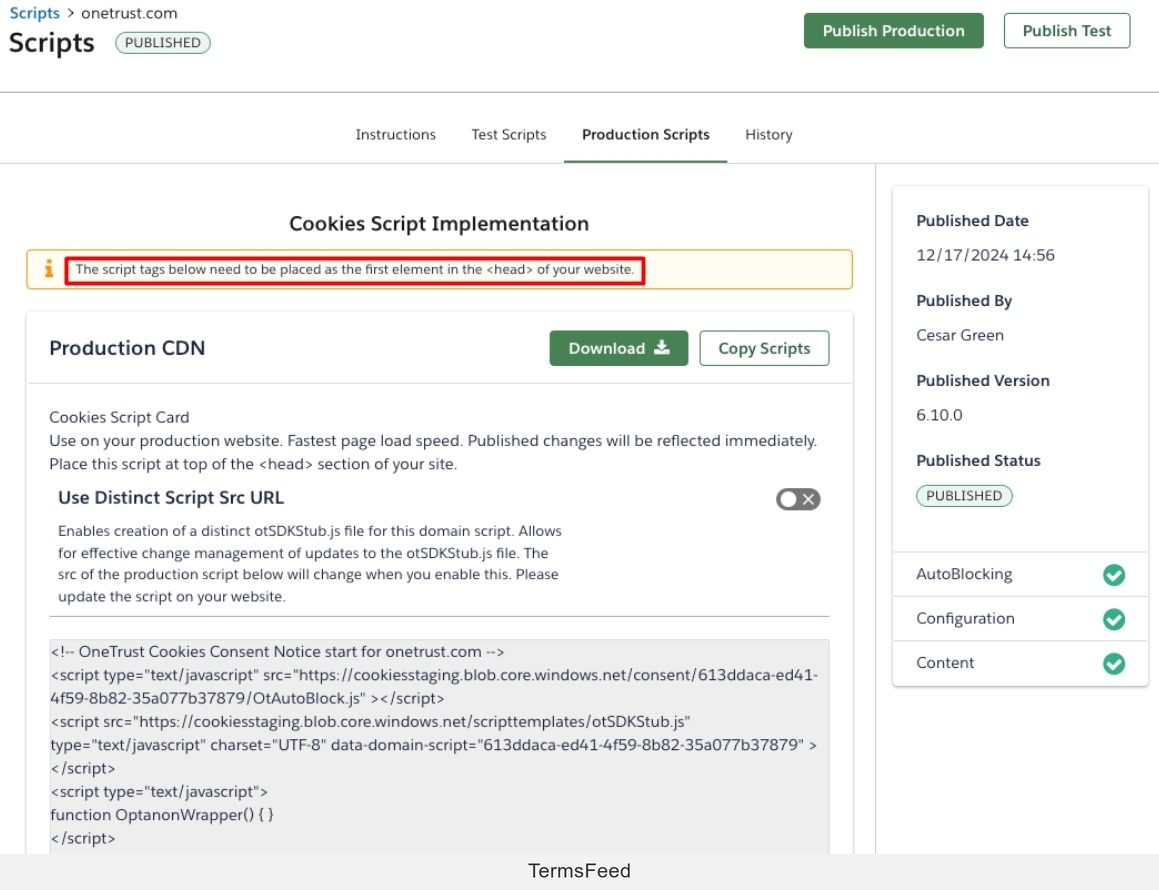The height and width of the screenshot is (890, 1159).
Task: Click the publisher name Cesar Green
Action: click(959, 335)
